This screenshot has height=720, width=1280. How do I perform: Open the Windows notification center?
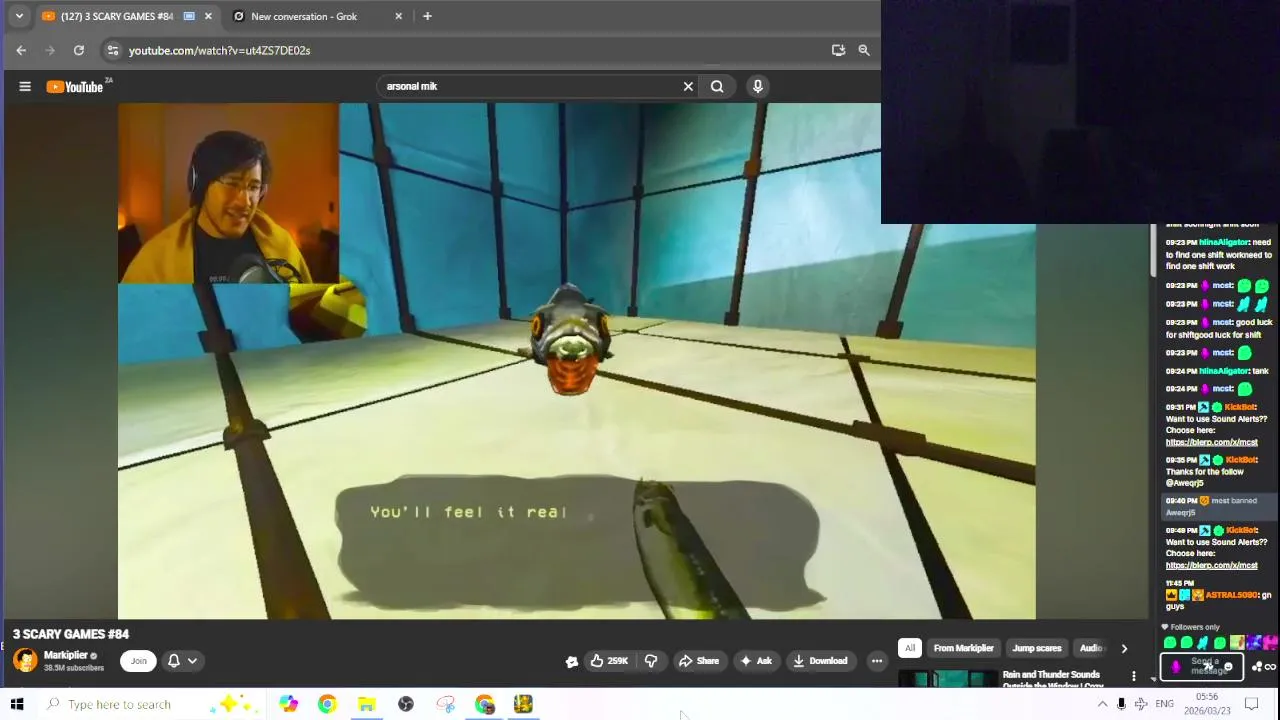(x=1251, y=704)
